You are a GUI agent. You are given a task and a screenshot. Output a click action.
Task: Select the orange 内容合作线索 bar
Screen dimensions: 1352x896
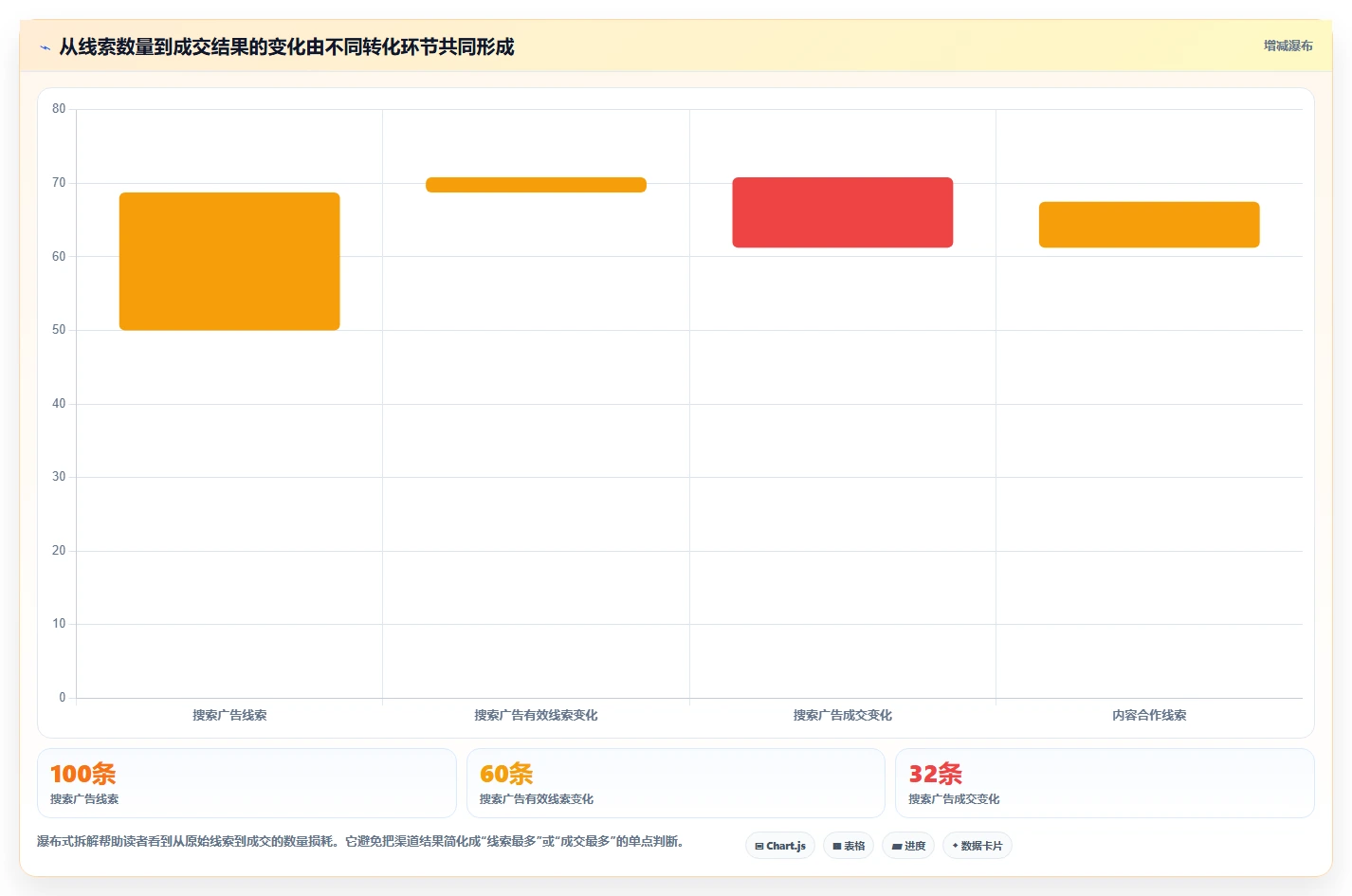(1149, 225)
